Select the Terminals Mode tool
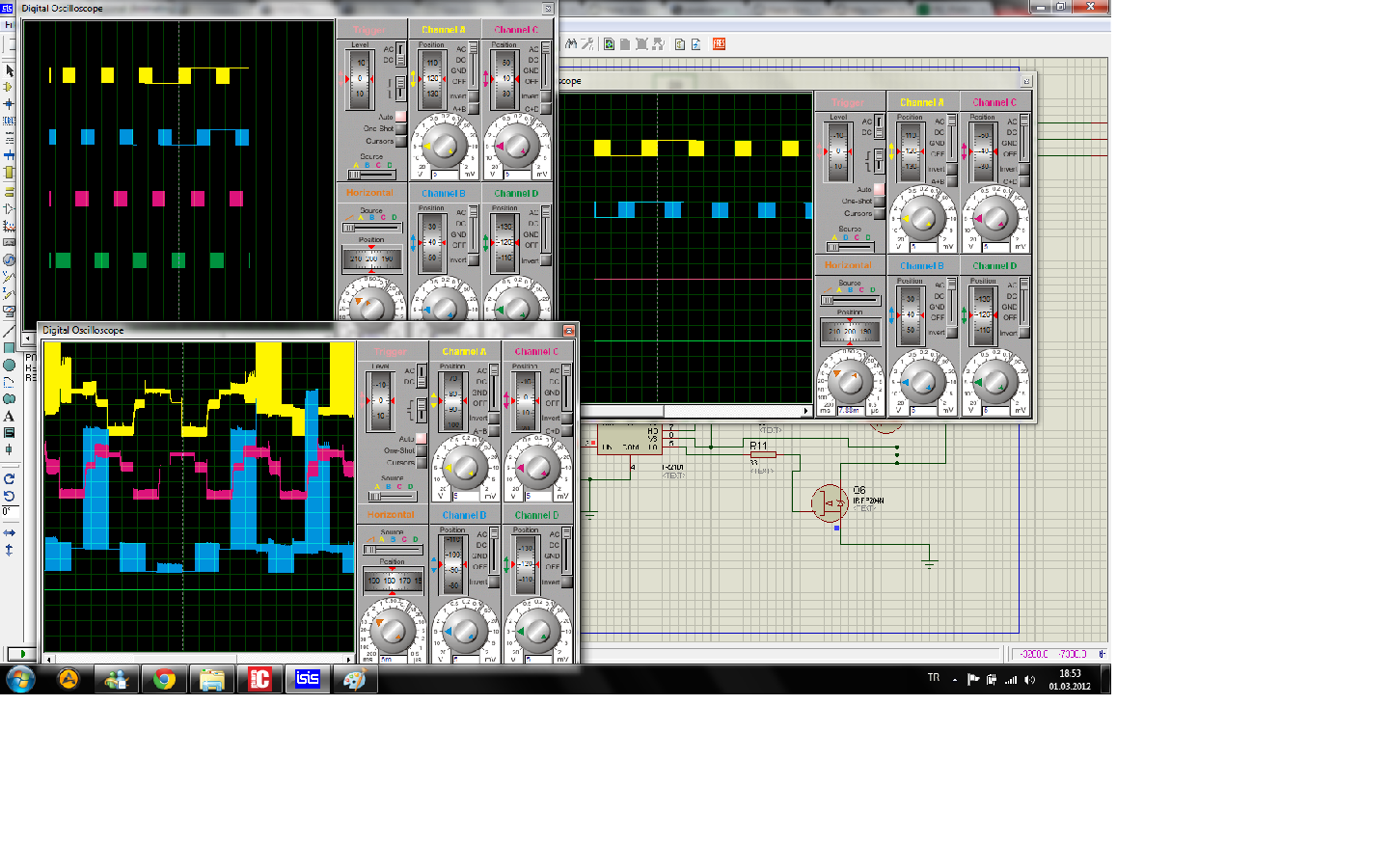1389x868 pixels. [9, 192]
